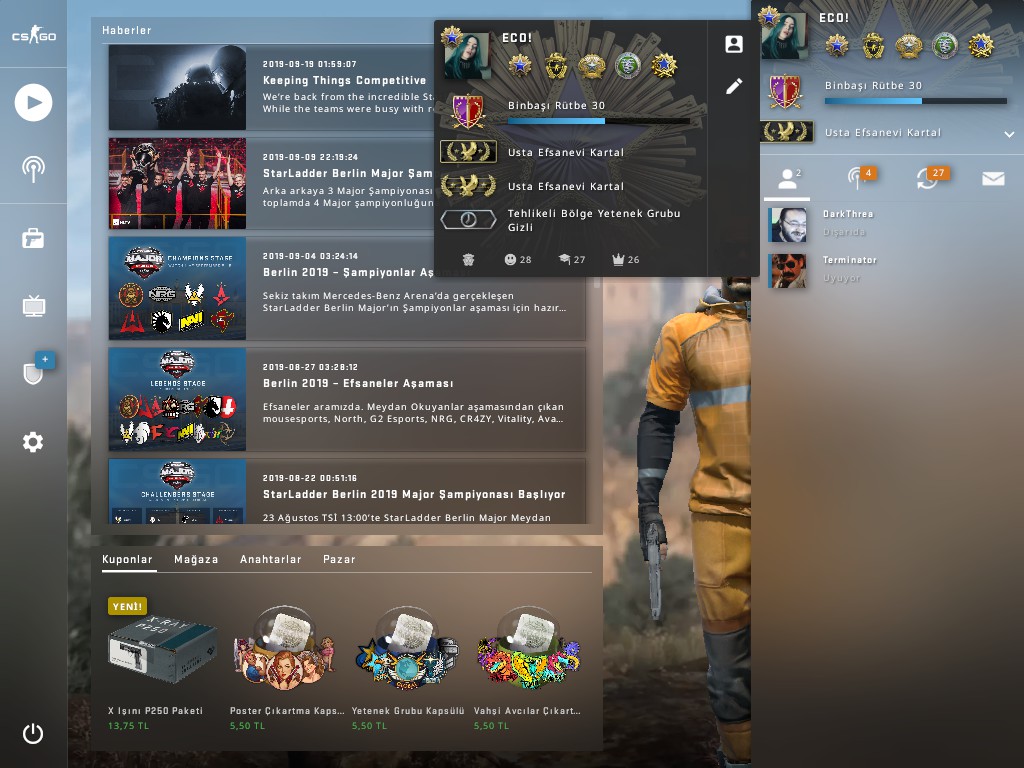This screenshot has height=768, width=1024.
Task: Select X Işını P250 Paketi item
Action: click(x=161, y=663)
